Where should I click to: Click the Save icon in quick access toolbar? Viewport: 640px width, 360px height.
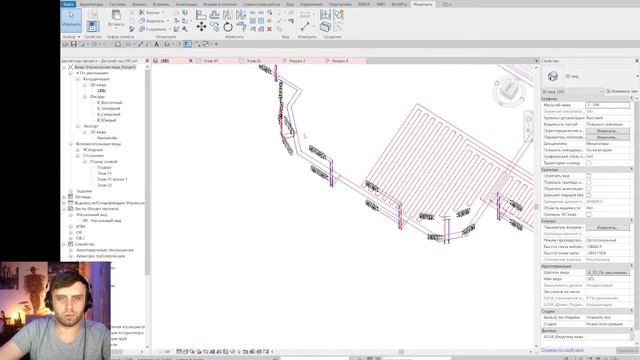click(x=73, y=44)
